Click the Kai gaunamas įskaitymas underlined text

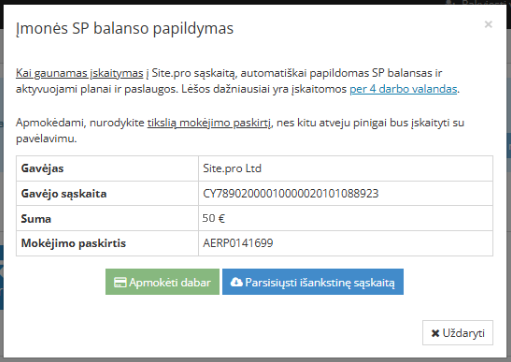[79, 73]
